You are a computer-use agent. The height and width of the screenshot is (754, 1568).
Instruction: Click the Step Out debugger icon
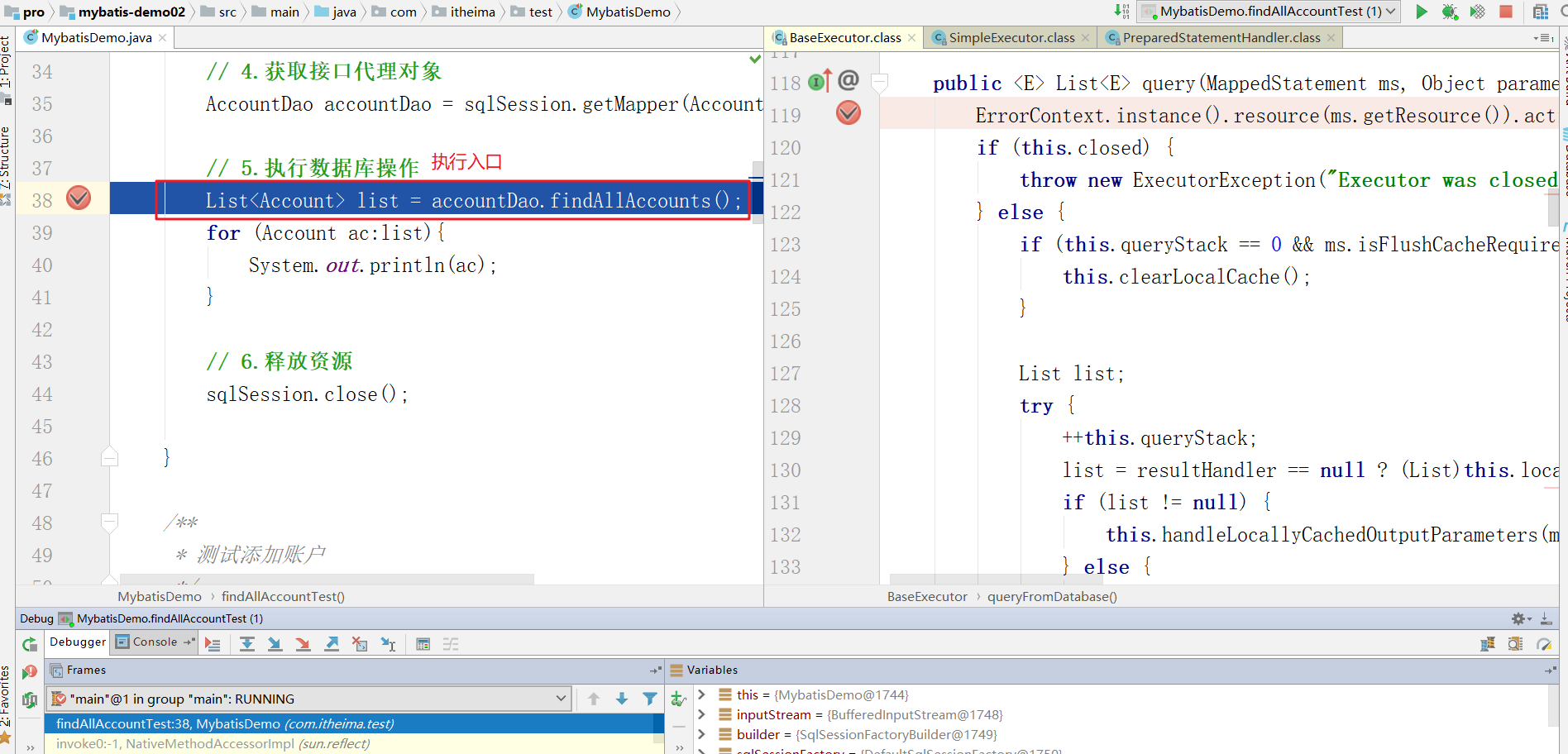point(331,644)
